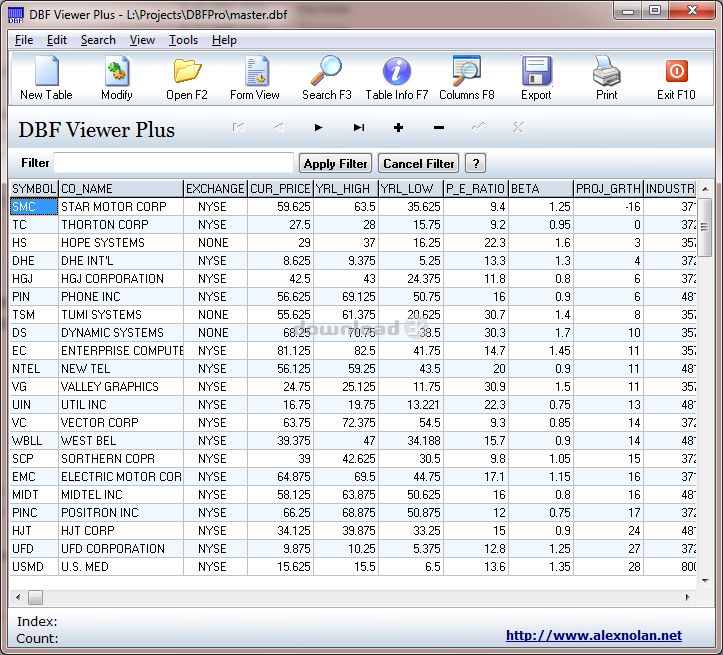The image size is (723, 655).
Task: Switch to Form View
Action: tap(255, 71)
